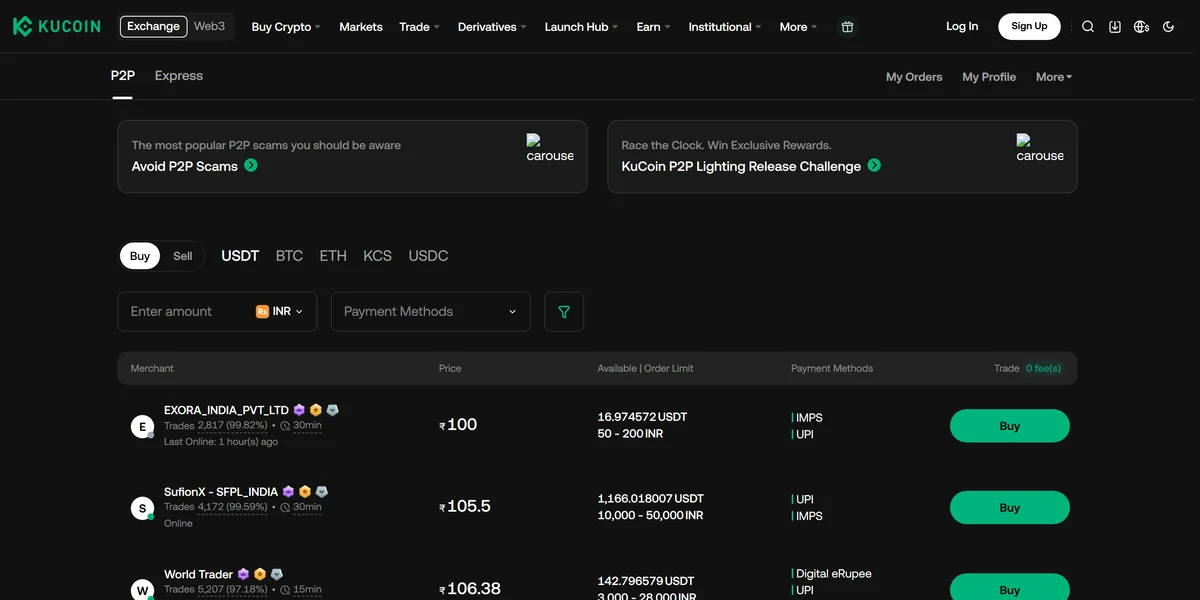Click the orange INR rupee currency icon

pos(262,312)
